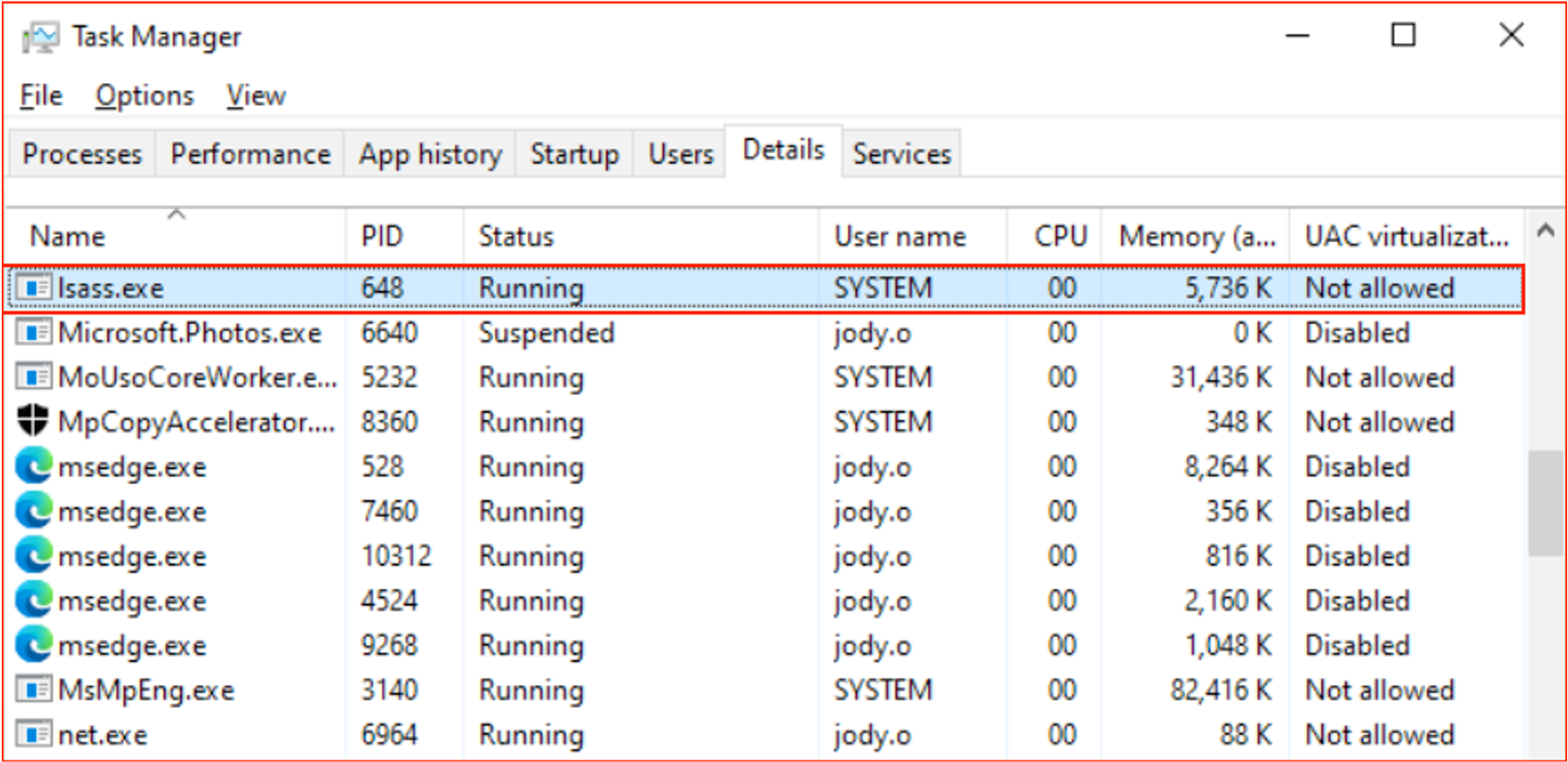Click the Microsoft.Photos.exe process icon
Screen dimensions: 1568x762
(34, 332)
